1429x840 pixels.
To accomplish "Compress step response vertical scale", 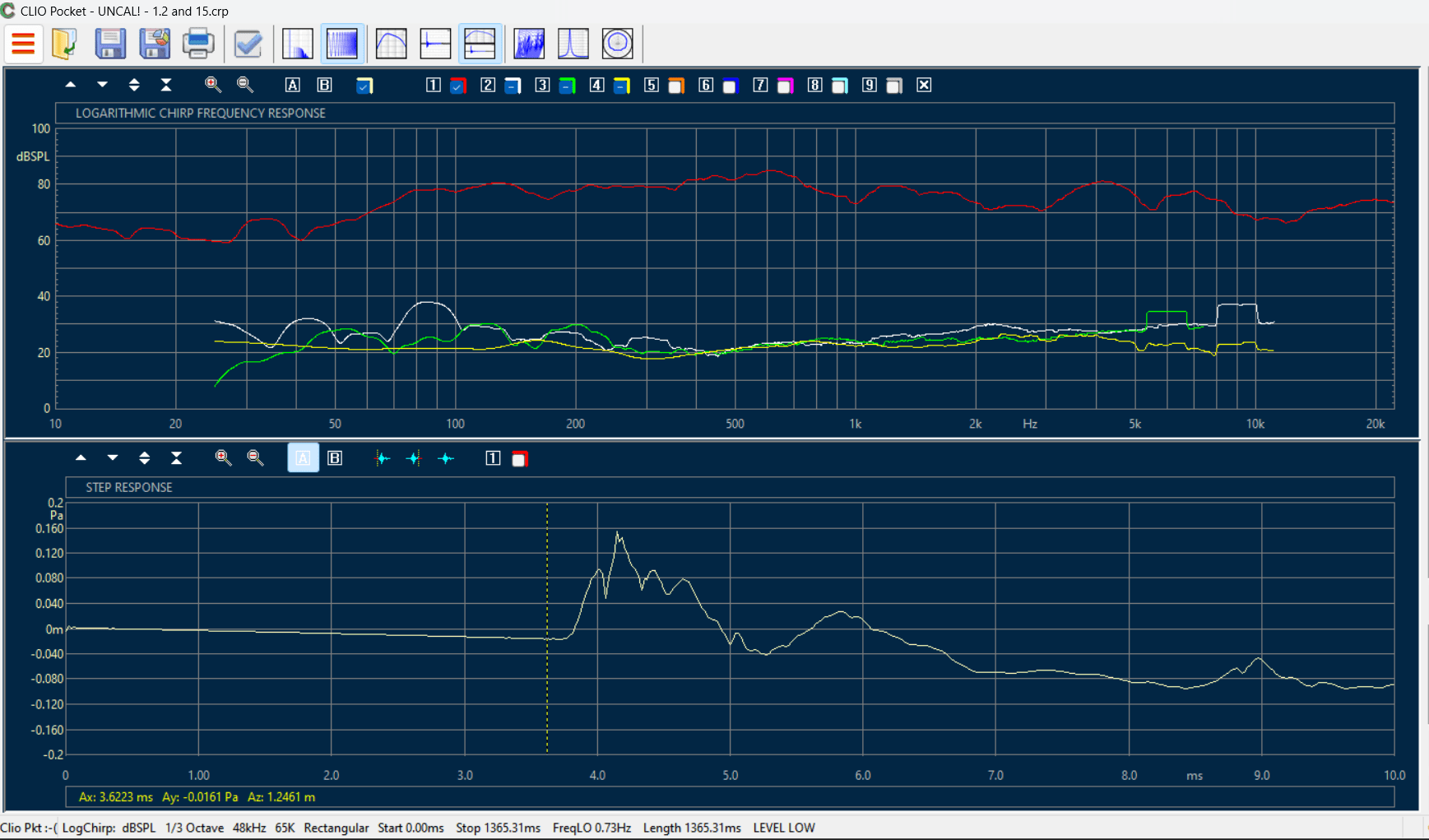I will pyautogui.click(x=176, y=458).
